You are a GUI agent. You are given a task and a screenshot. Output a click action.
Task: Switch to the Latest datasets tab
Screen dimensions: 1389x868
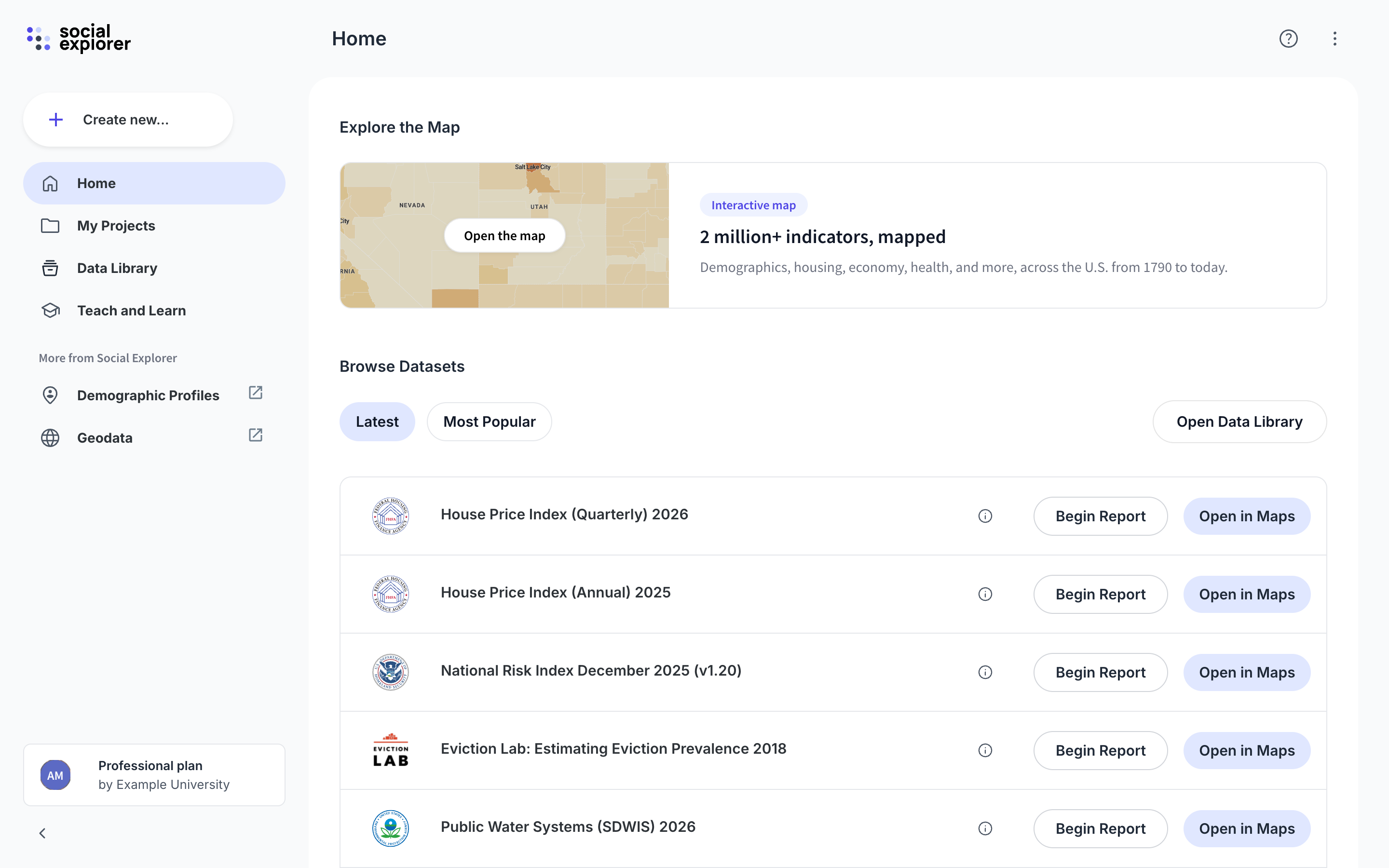(x=377, y=422)
